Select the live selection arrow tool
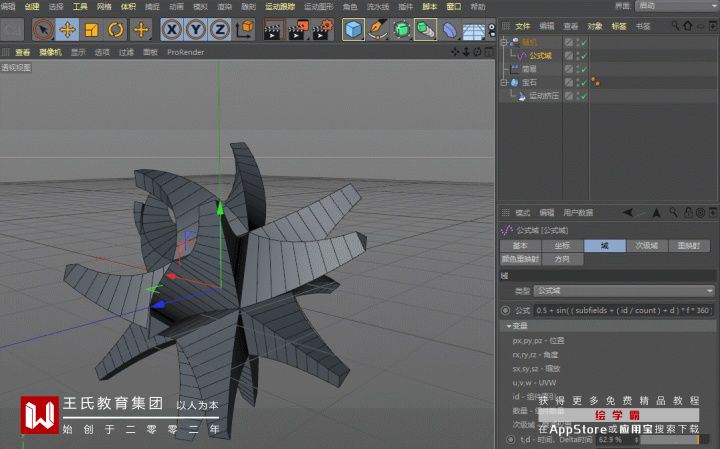 [43, 30]
